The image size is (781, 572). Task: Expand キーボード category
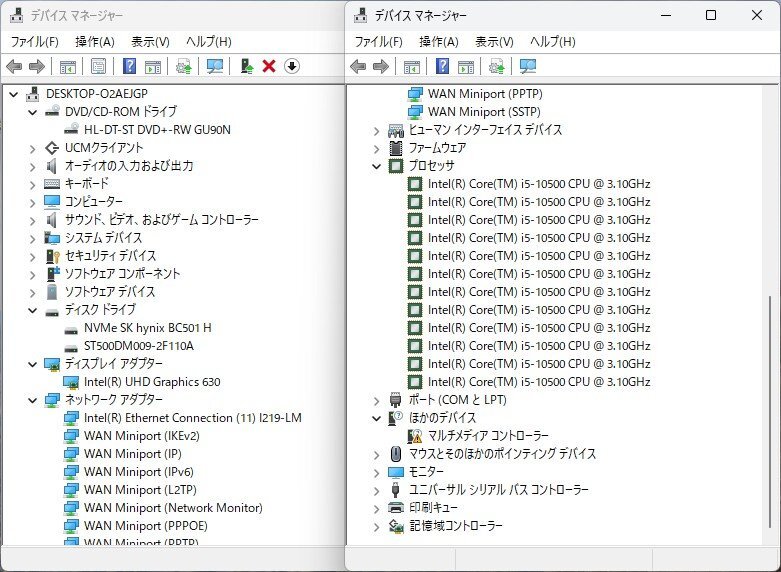pyautogui.click(x=33, y=184)
